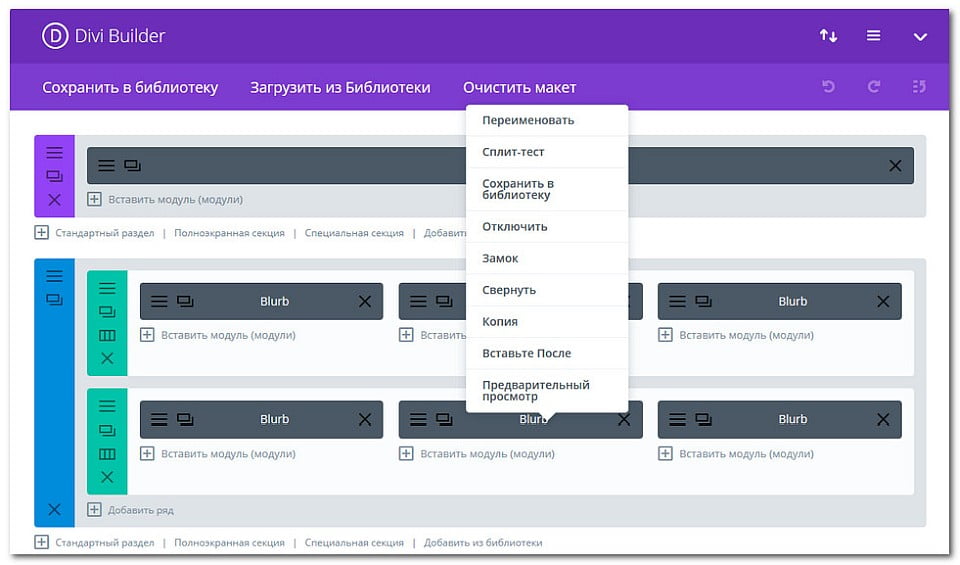Click the portability import/export arrows icon
This screenshot has width=960, height=565.
(x=828, y=36)
